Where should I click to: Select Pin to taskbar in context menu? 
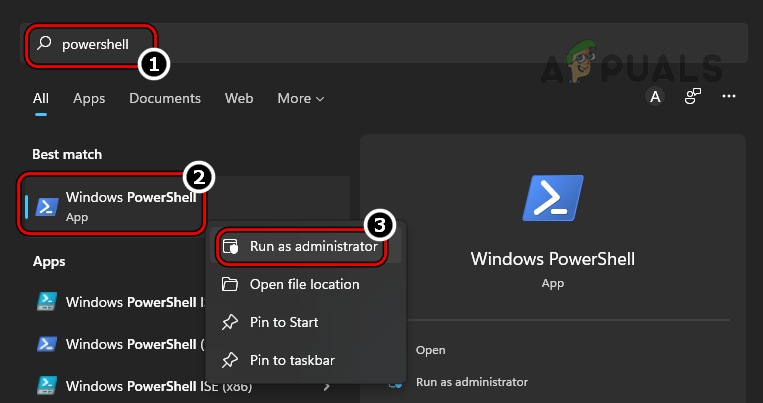(x=292, y=360)
